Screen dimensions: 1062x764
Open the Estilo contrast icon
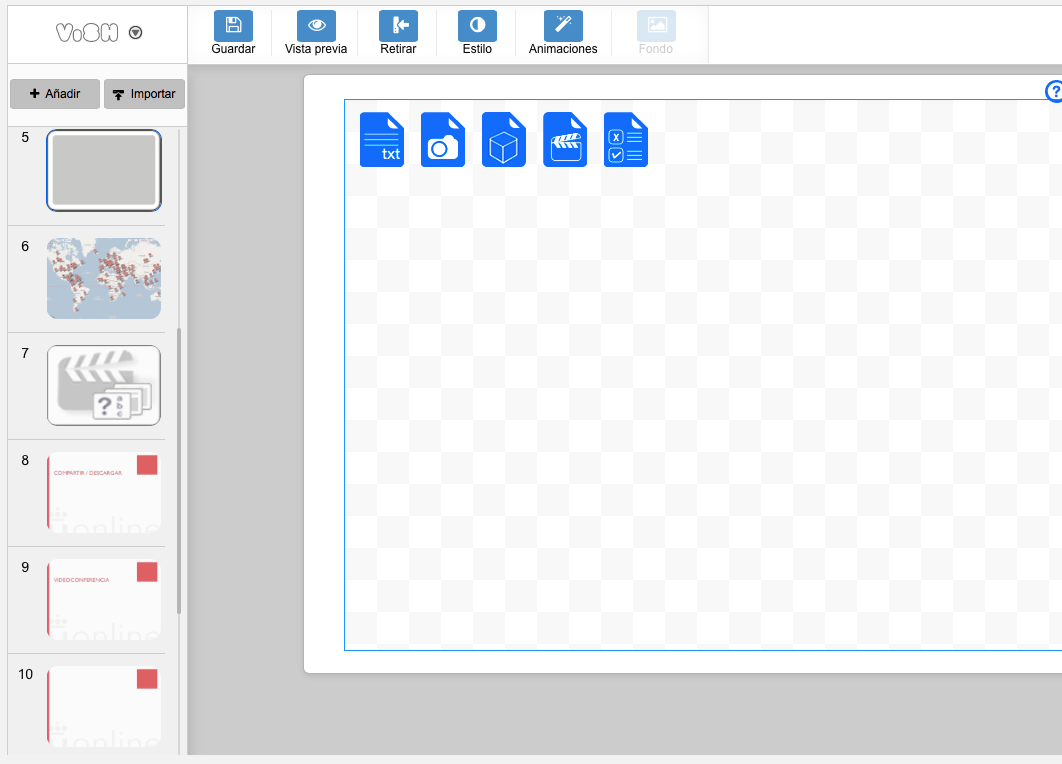(477, 26)
